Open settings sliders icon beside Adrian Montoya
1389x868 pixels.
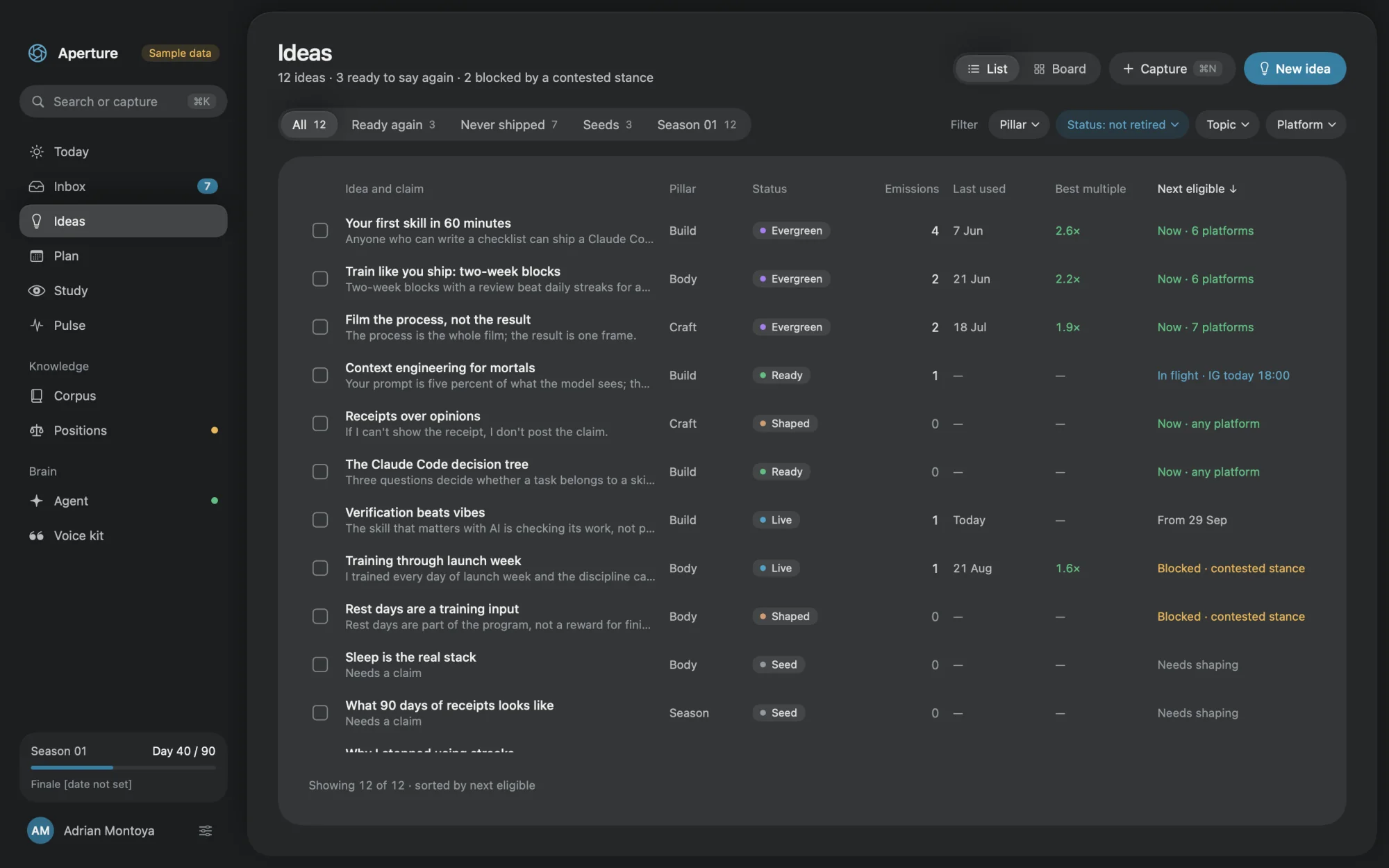point(206,831)
